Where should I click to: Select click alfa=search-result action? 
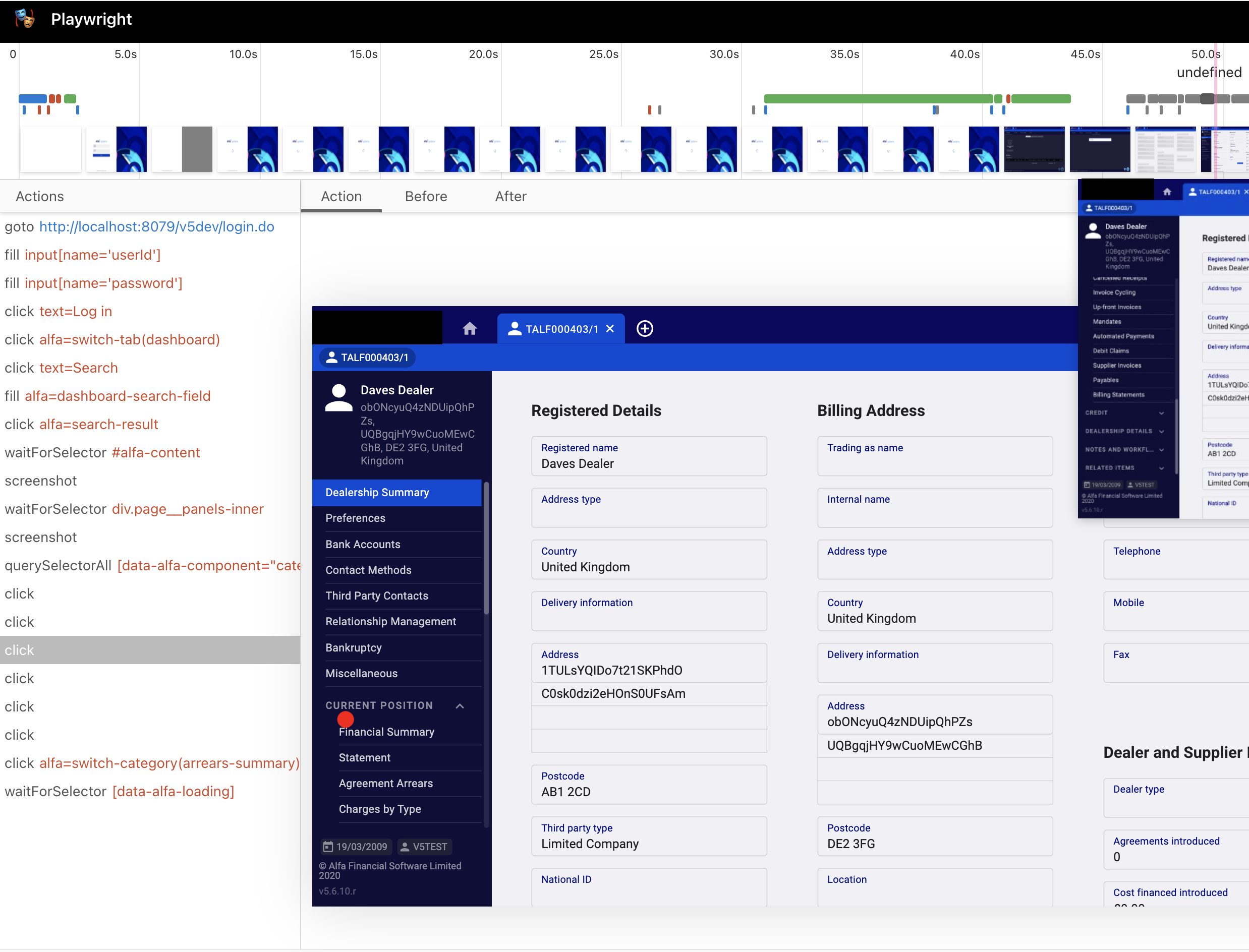coord(150,425)
